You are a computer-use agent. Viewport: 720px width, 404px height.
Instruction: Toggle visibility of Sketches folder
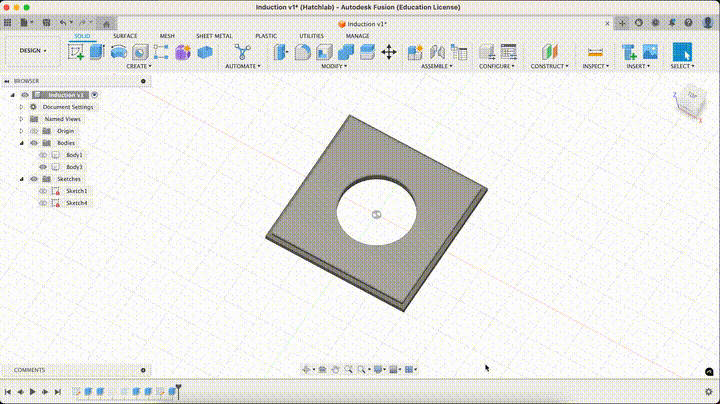point(34,179)
